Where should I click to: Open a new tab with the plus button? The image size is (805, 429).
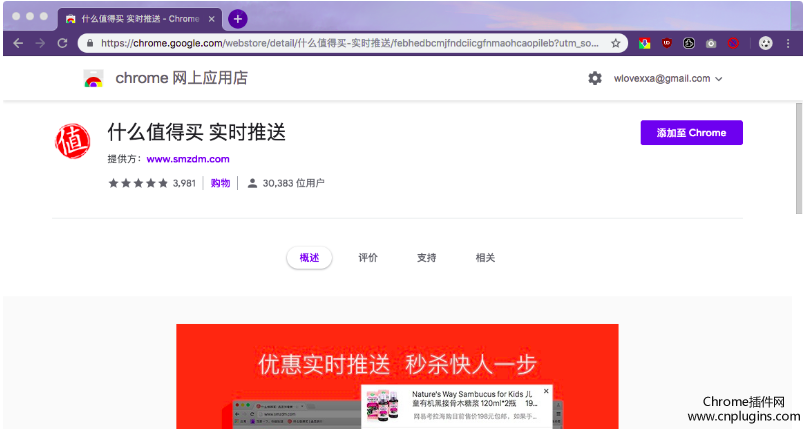(x=237, y=20)
